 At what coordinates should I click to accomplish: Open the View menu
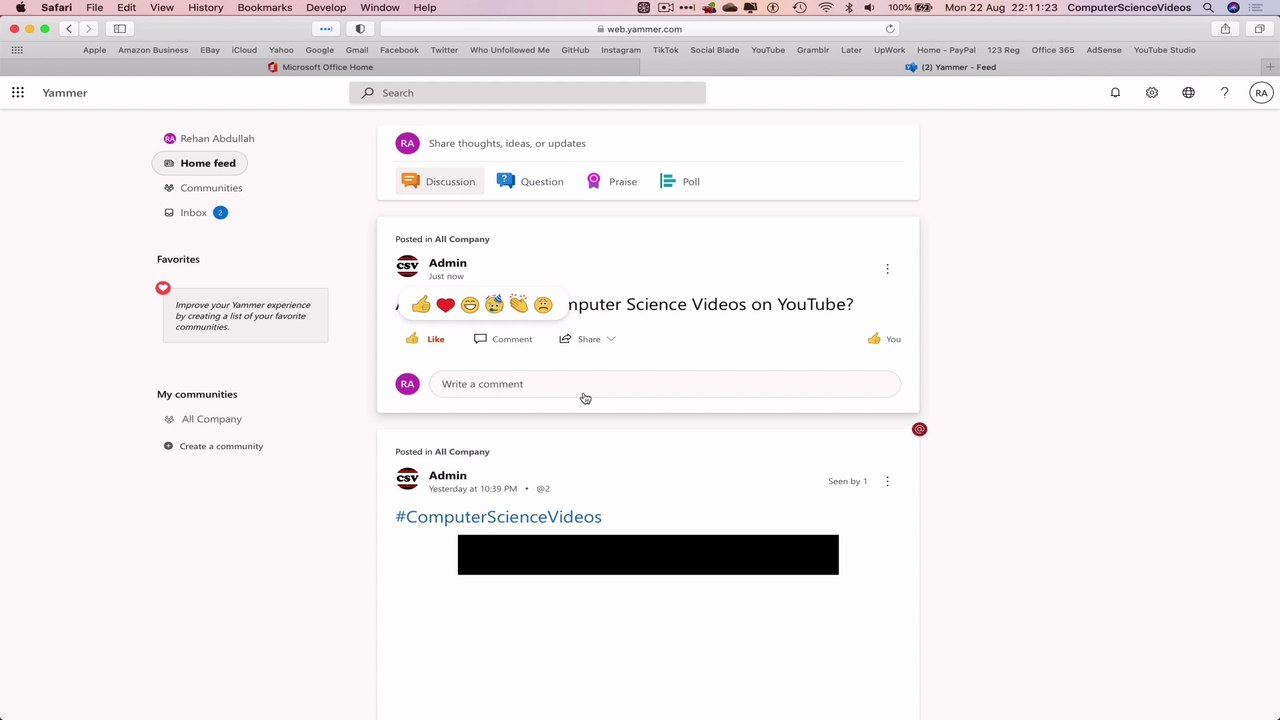coord(162,8)
